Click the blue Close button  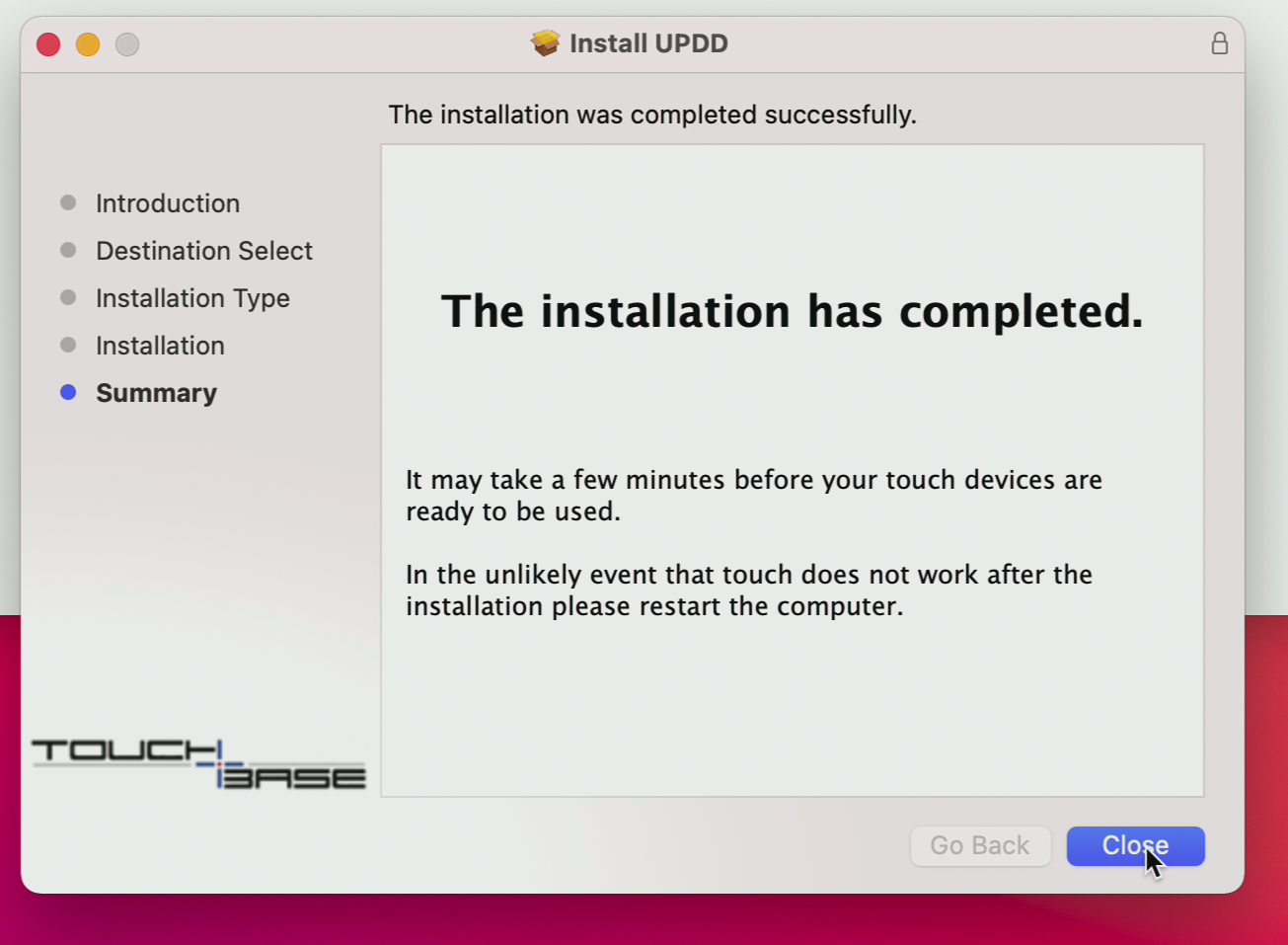(1135, 846)
